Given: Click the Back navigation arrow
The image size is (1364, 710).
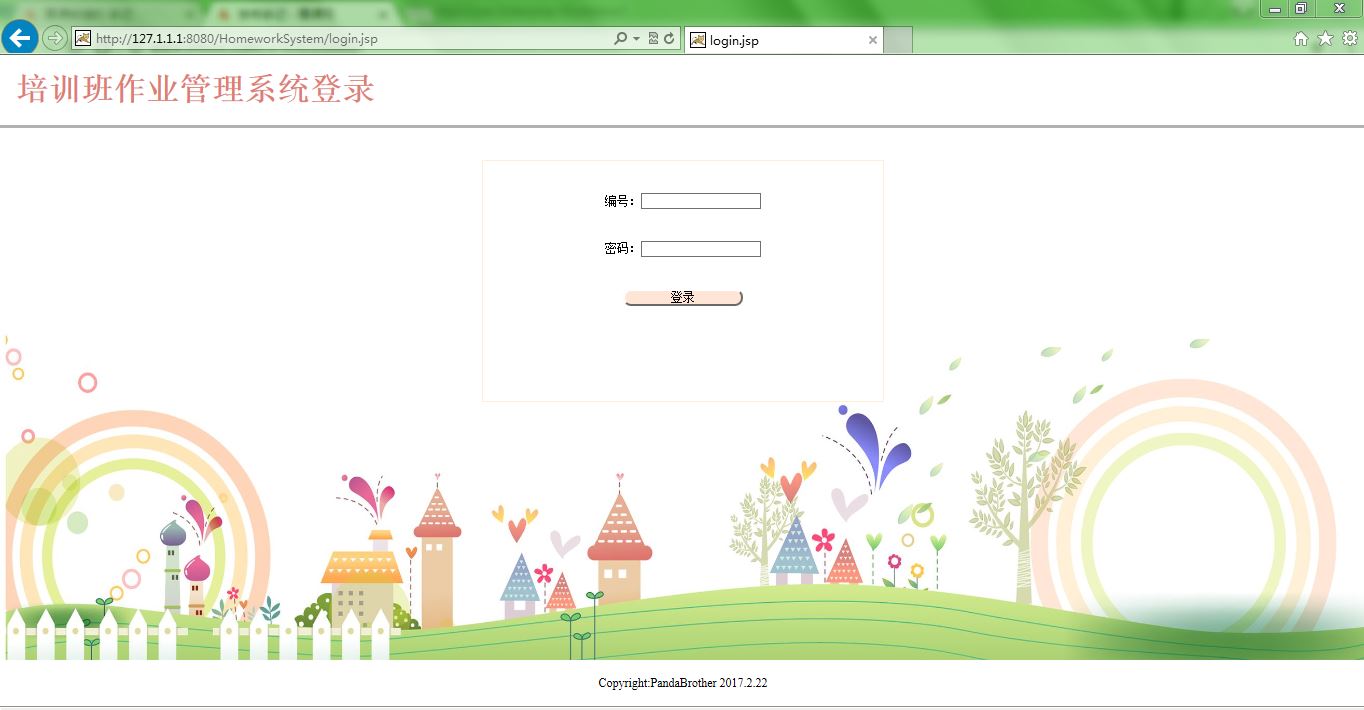Looking at the screenshot, I should click(19, 38).
